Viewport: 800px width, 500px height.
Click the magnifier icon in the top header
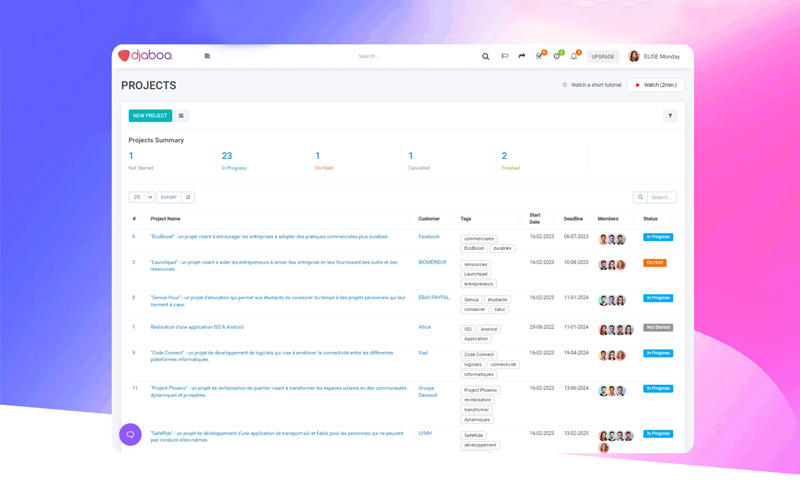point(485,57)
